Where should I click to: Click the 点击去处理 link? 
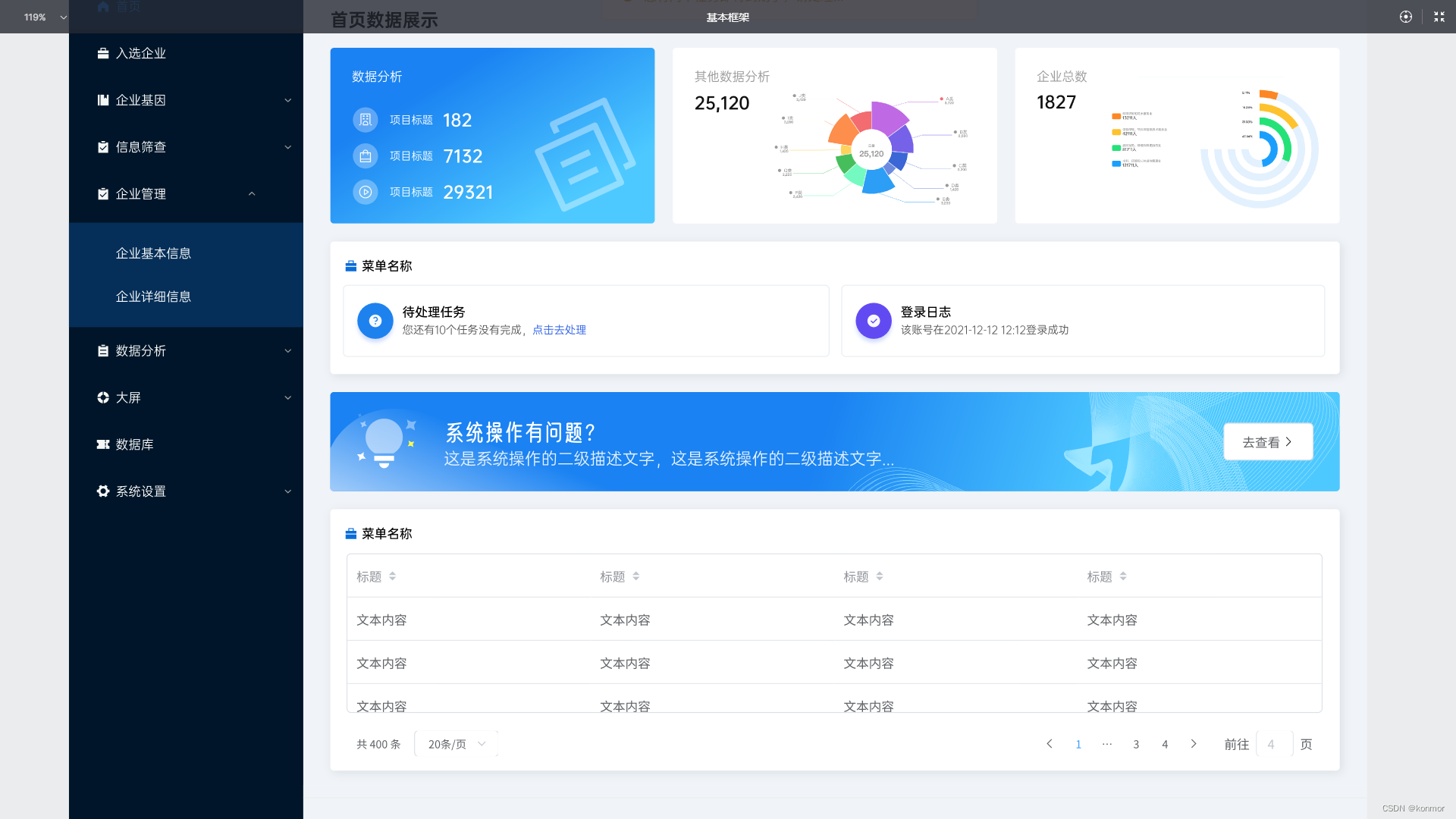(559, 330)
